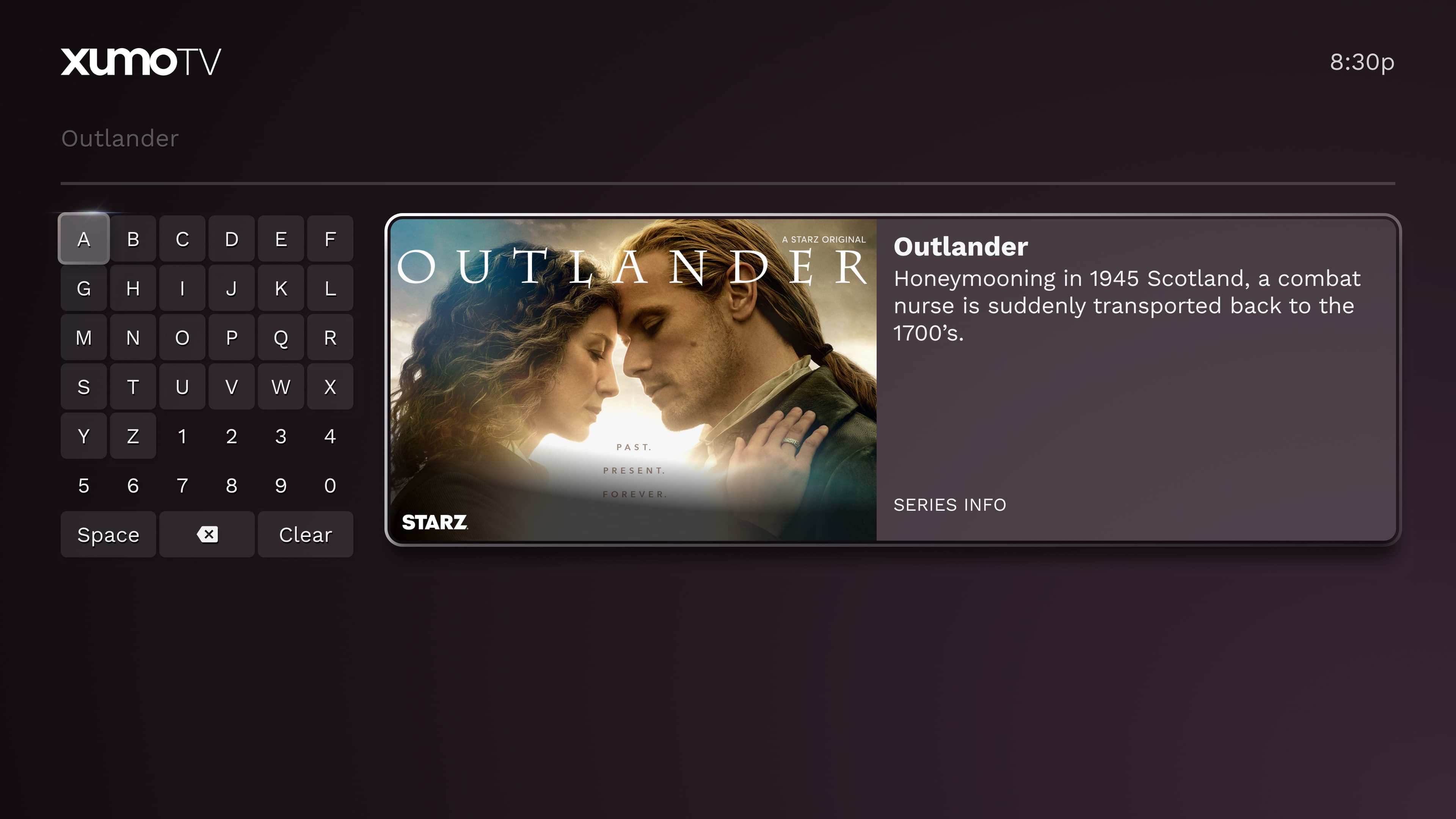Select the Outlander poster thumbnail
Viewport: 1456px width, 819px height.
(634, 380)
